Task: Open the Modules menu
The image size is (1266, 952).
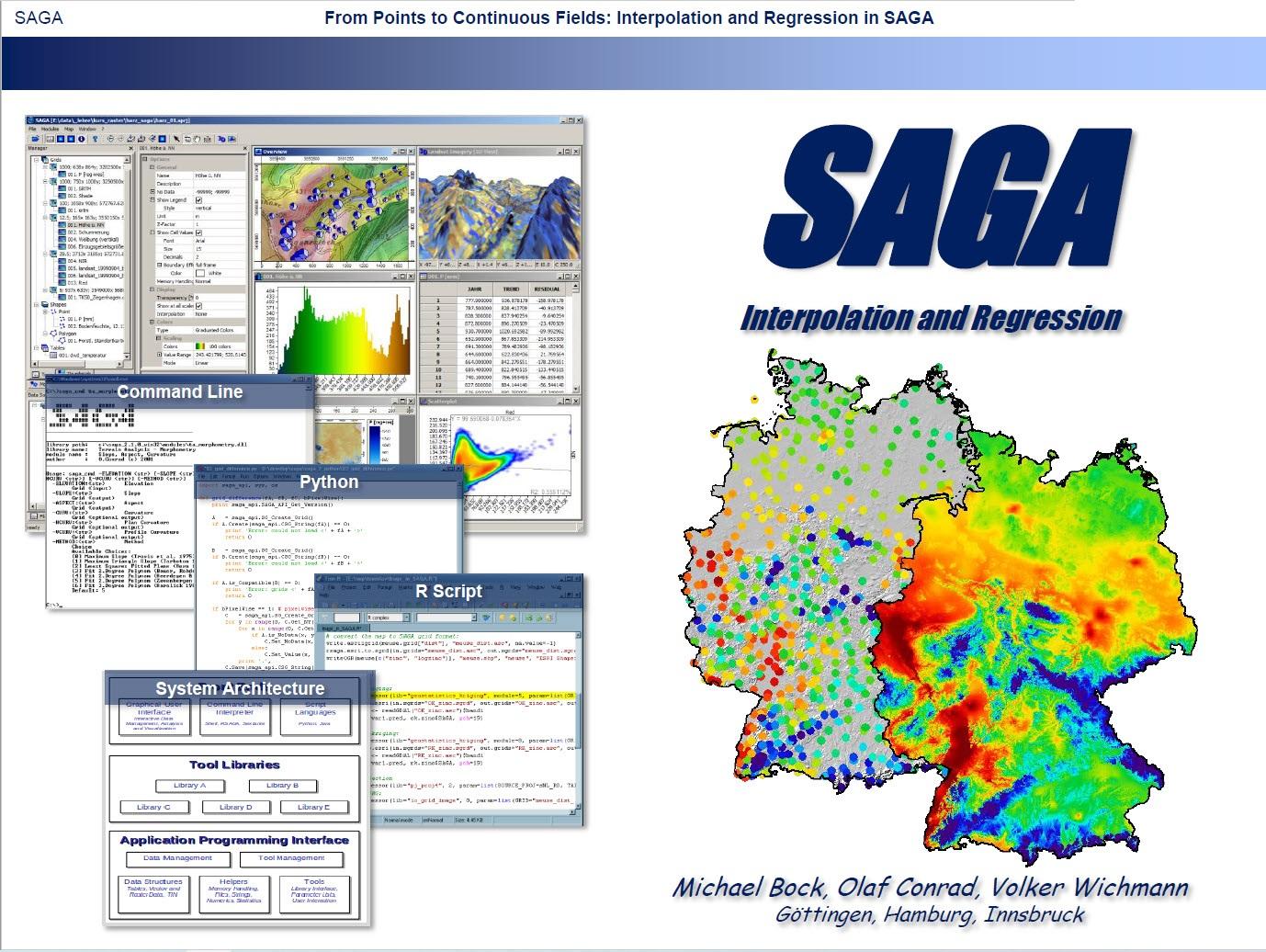Action: [50, 129]
